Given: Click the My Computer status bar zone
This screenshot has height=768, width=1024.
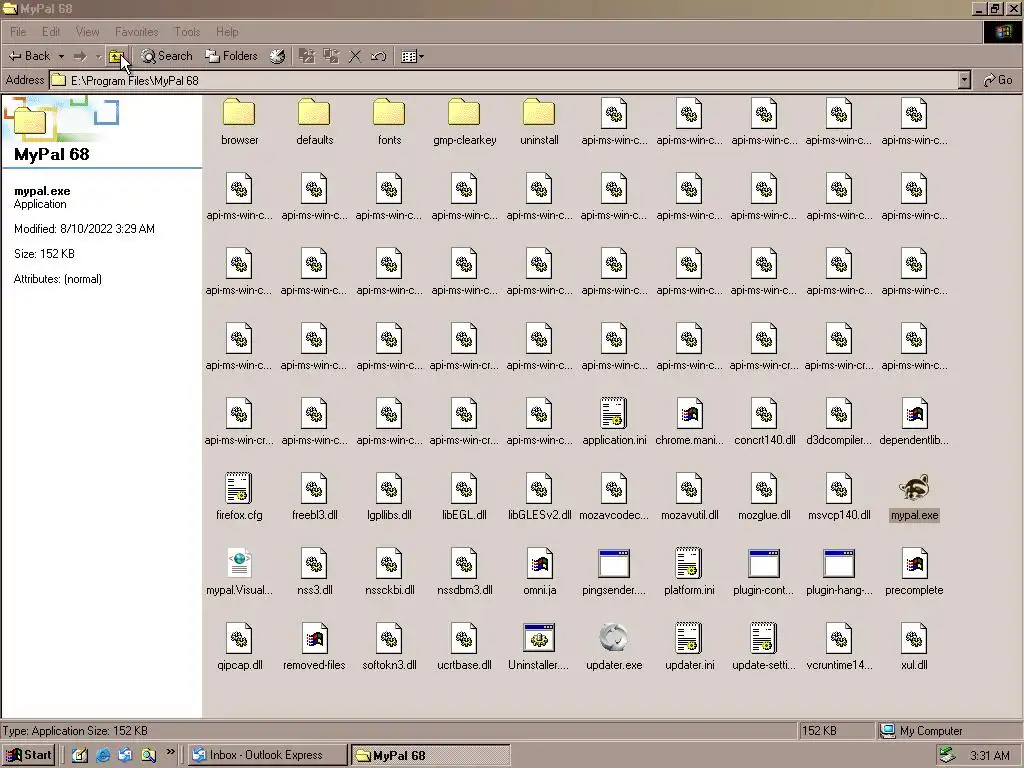Looking at the screenshot, I should coord(948,731).
